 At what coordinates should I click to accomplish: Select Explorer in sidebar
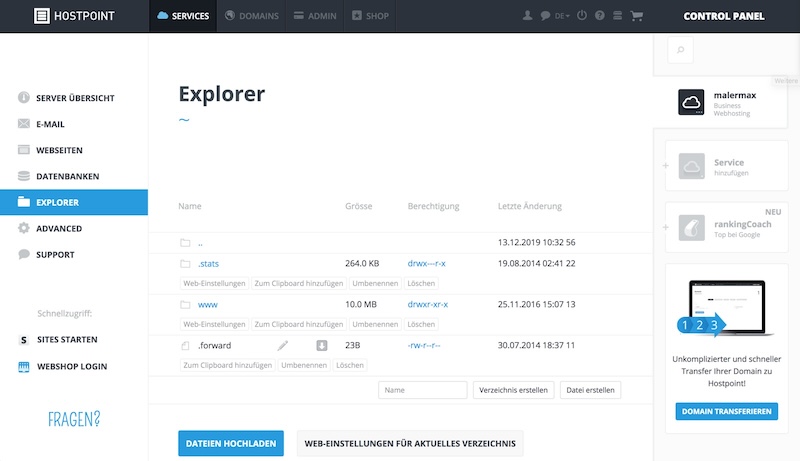coord(74,202)
